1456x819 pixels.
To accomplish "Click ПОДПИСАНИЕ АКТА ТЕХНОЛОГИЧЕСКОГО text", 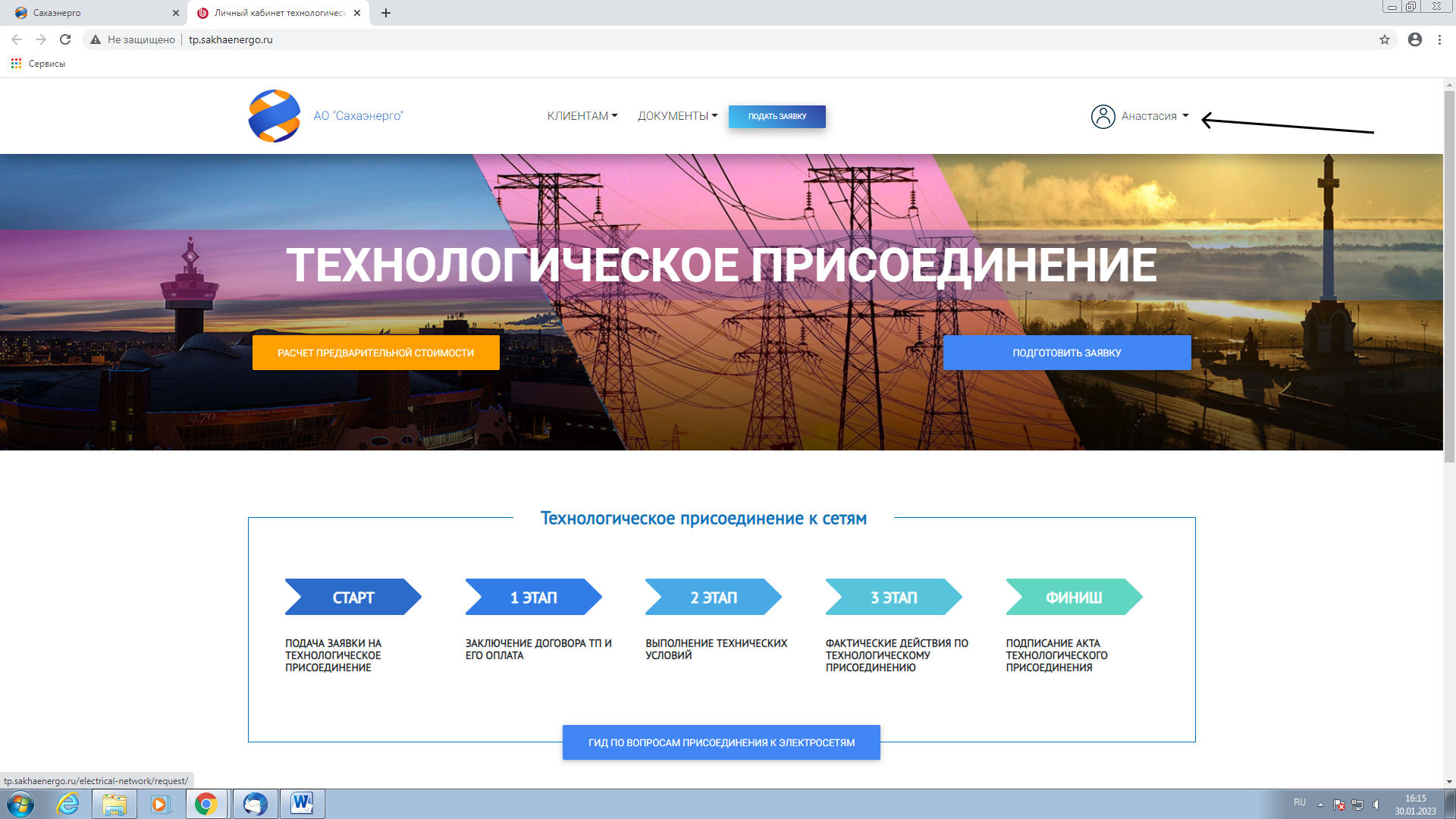I will point(1057,655).
